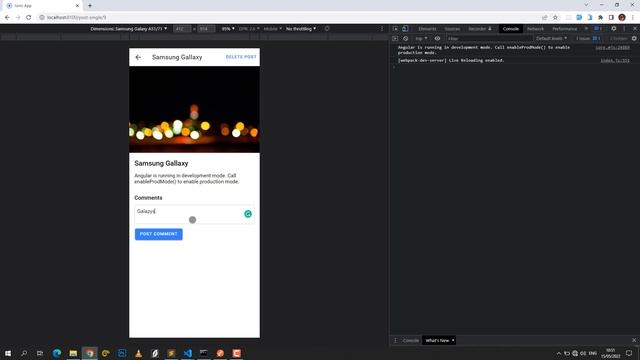Open Windows taskbar search
Image resolution: width=640 pixels, height=360 pixels.
24,353
